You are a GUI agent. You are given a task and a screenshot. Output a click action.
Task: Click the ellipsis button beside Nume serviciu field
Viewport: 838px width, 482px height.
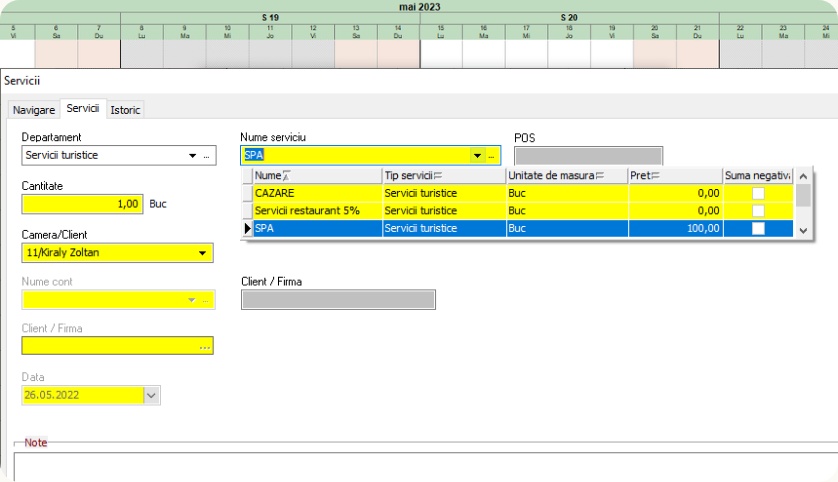click(491, 156)
